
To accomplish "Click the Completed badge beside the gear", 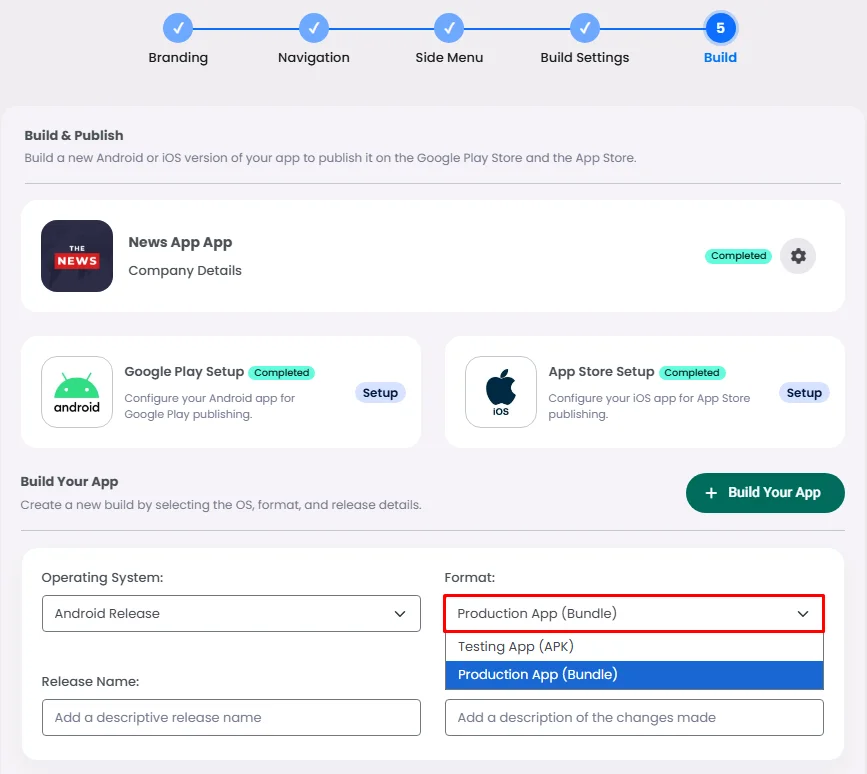I will tap(738, 256).
